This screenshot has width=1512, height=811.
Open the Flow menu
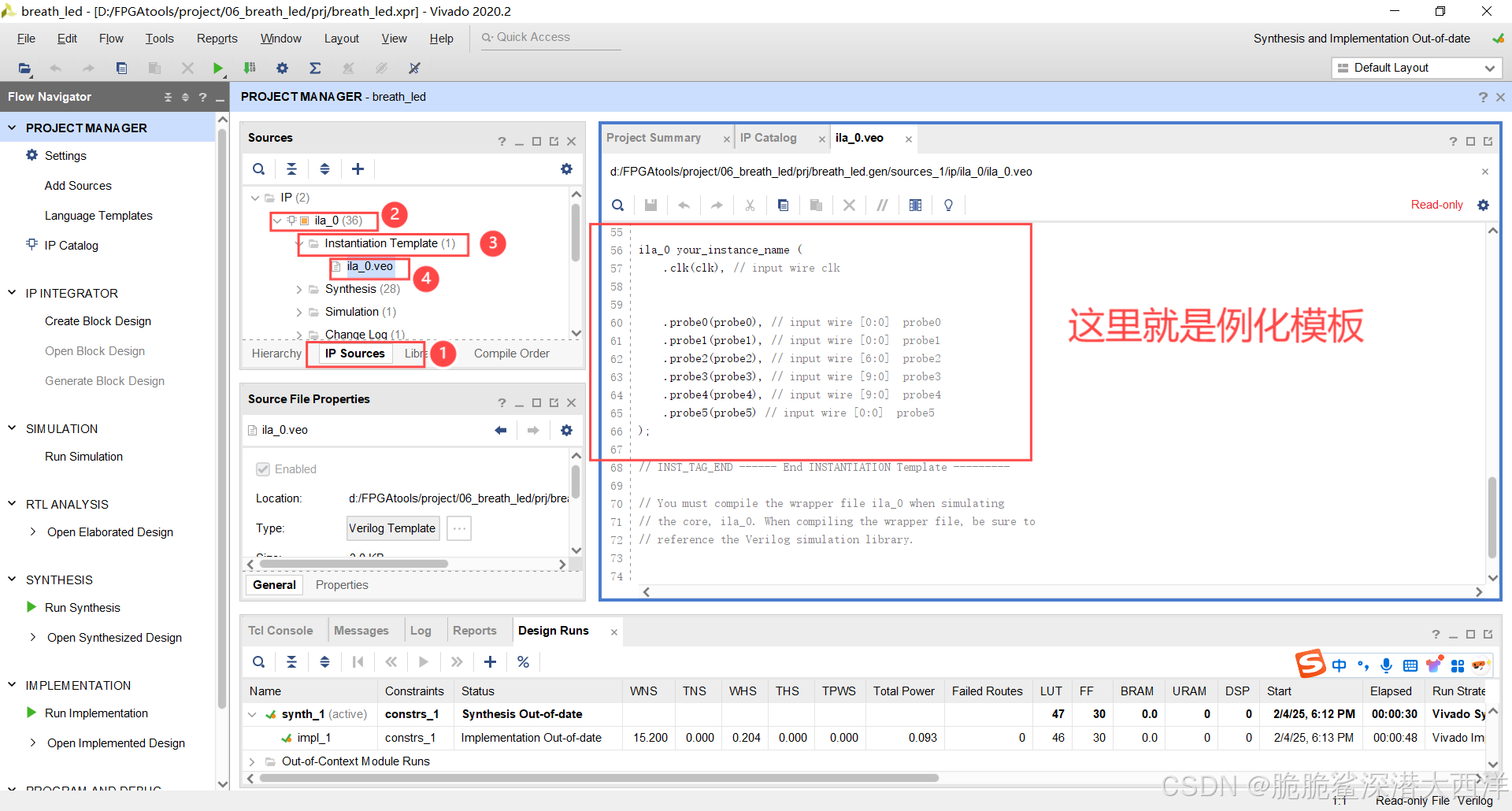pos(111,39)
